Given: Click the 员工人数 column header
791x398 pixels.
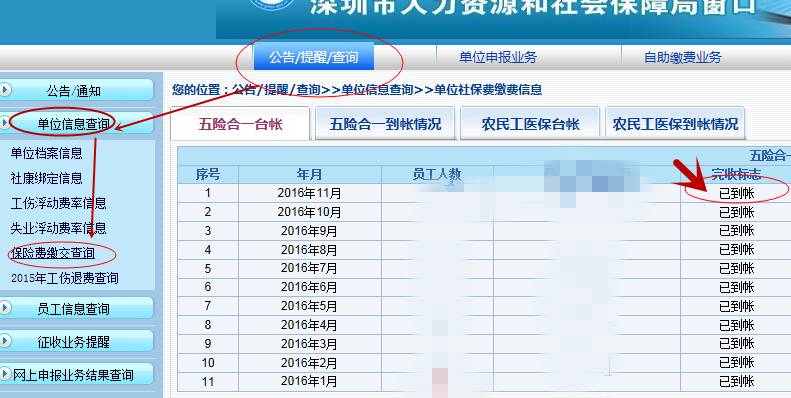Looking at the screenshot, I should pyautogui.click(x=437, y=175).
